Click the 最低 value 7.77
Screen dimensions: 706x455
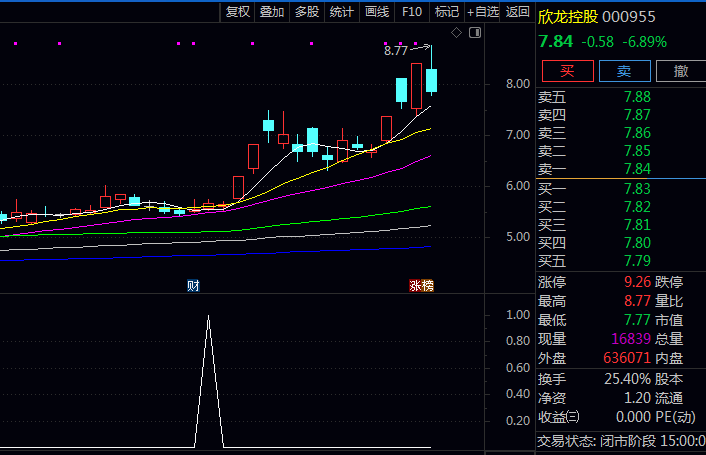pos(637,320)
